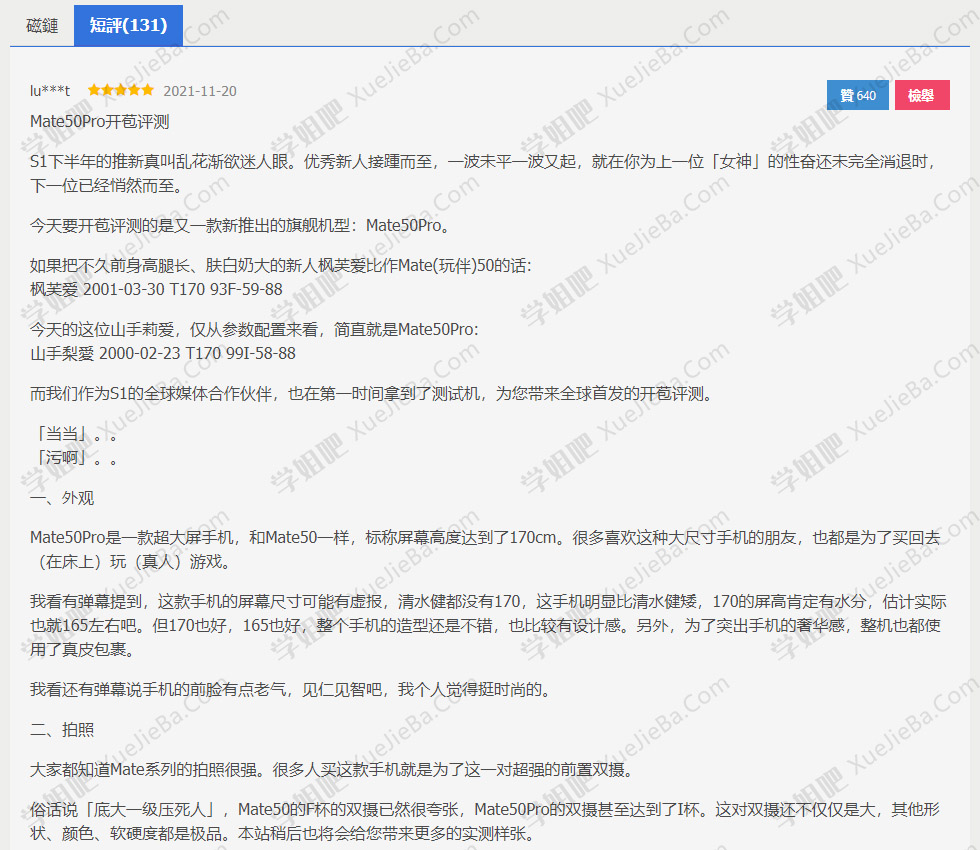Click the paragraph starting S1下半年的推新
Image resolution: width=980 pixels, height=850 pixels.
(484, 174)
